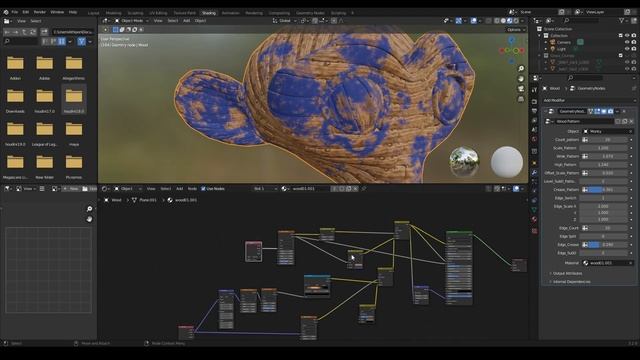Collapse the Collection in outliner
640x360 pixels.
(x=540, y=36)
